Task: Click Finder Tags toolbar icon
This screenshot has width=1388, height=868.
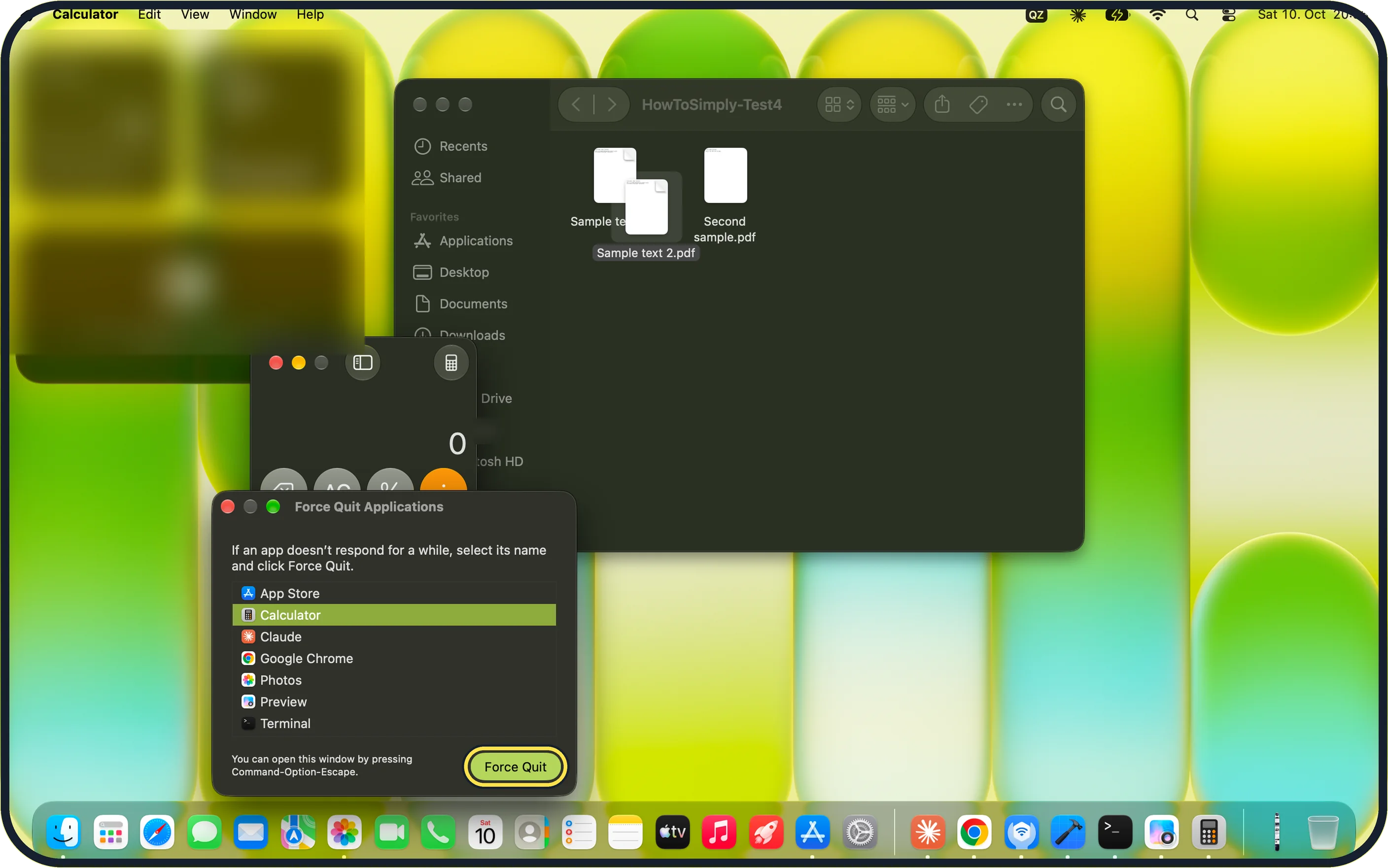Action: point(978,104)
